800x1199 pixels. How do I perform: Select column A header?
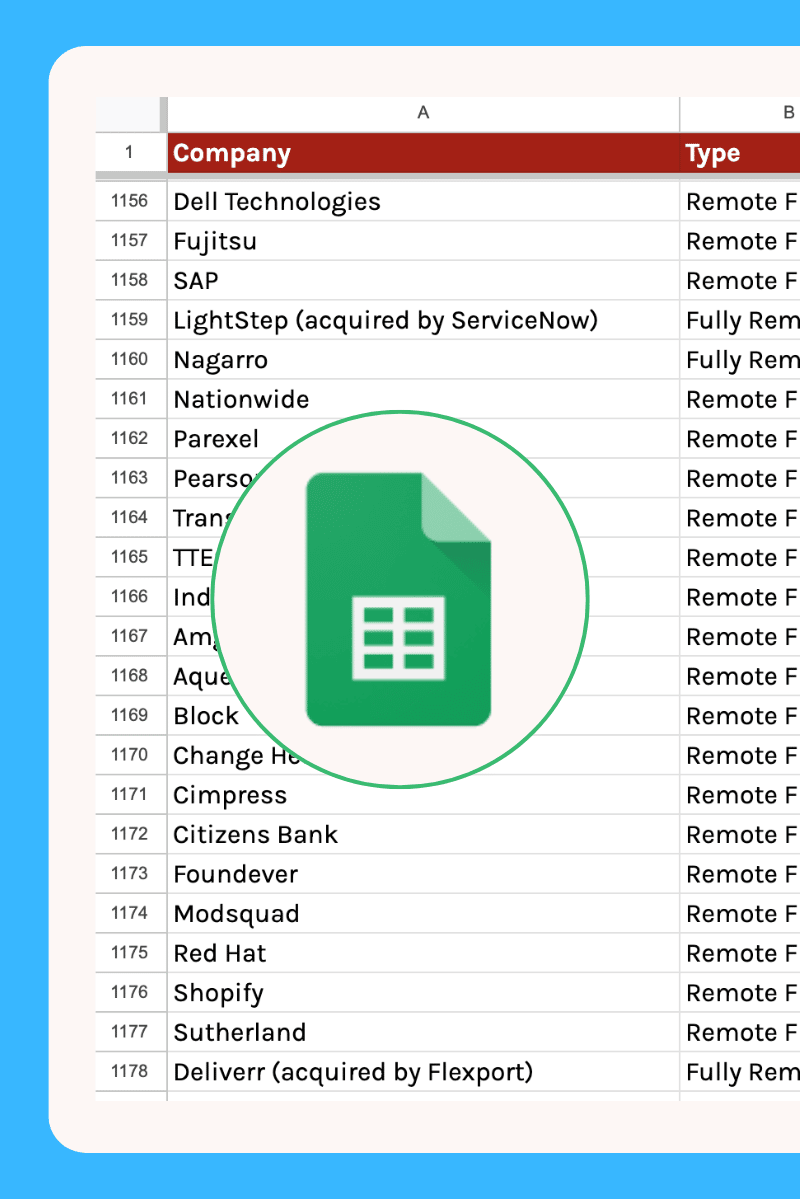[423, 113]
